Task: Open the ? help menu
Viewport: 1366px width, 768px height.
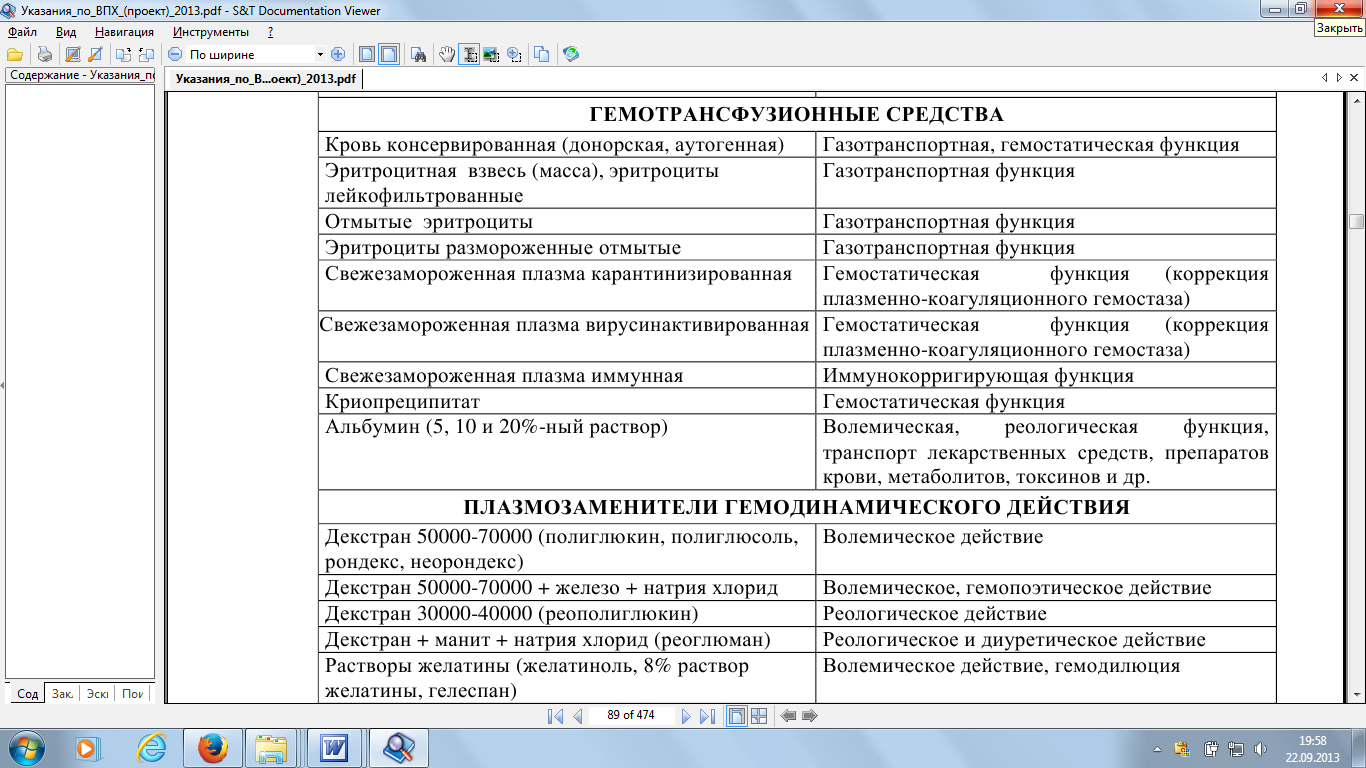Action: [x=270, y=32]
